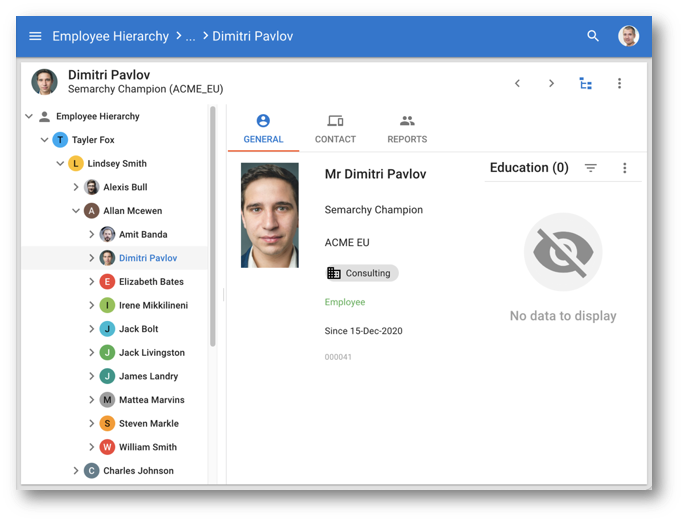This screenshot has width=683, height=521.
Task: Expand the Charles Johnson node
Action: click(76, 470)
